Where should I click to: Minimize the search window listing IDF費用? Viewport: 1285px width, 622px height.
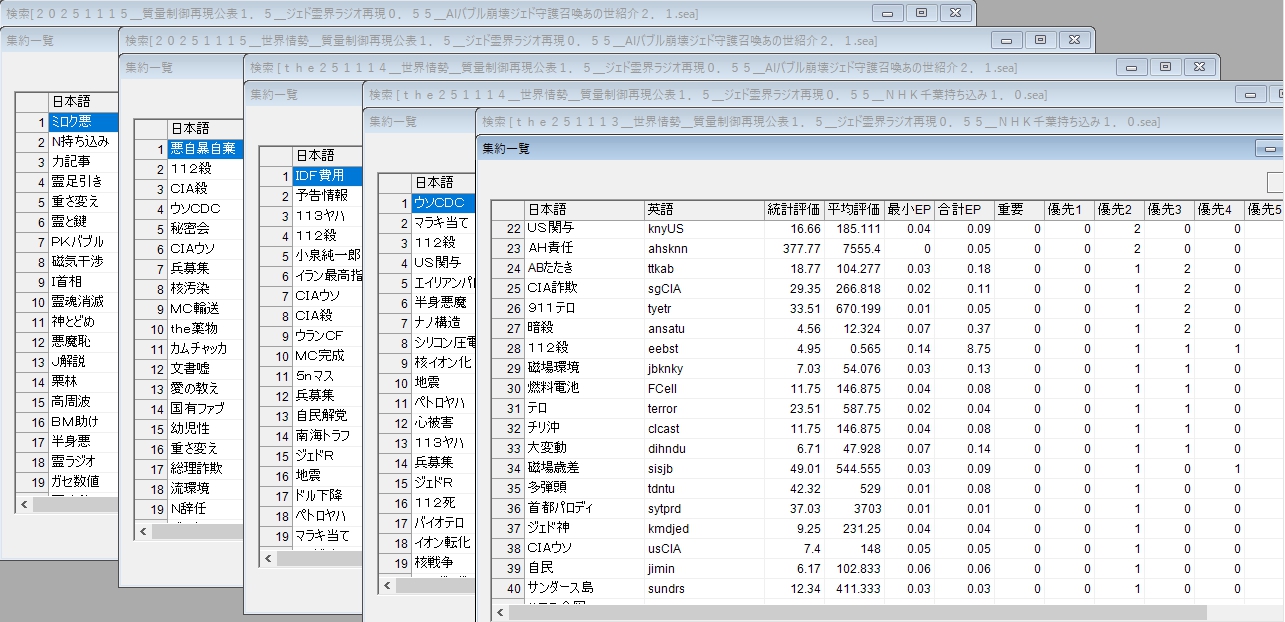click(x=1131, y=67)
